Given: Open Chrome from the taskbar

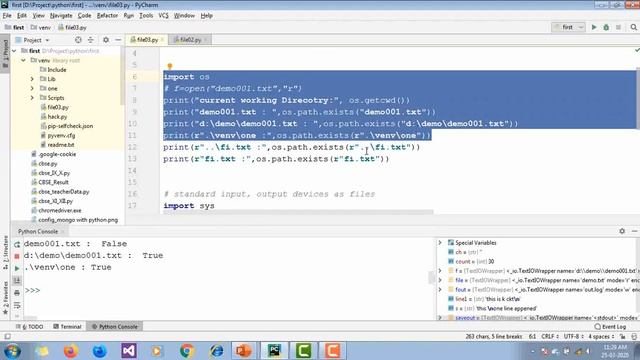Looking at the screenshot, I should click(187, 351).
